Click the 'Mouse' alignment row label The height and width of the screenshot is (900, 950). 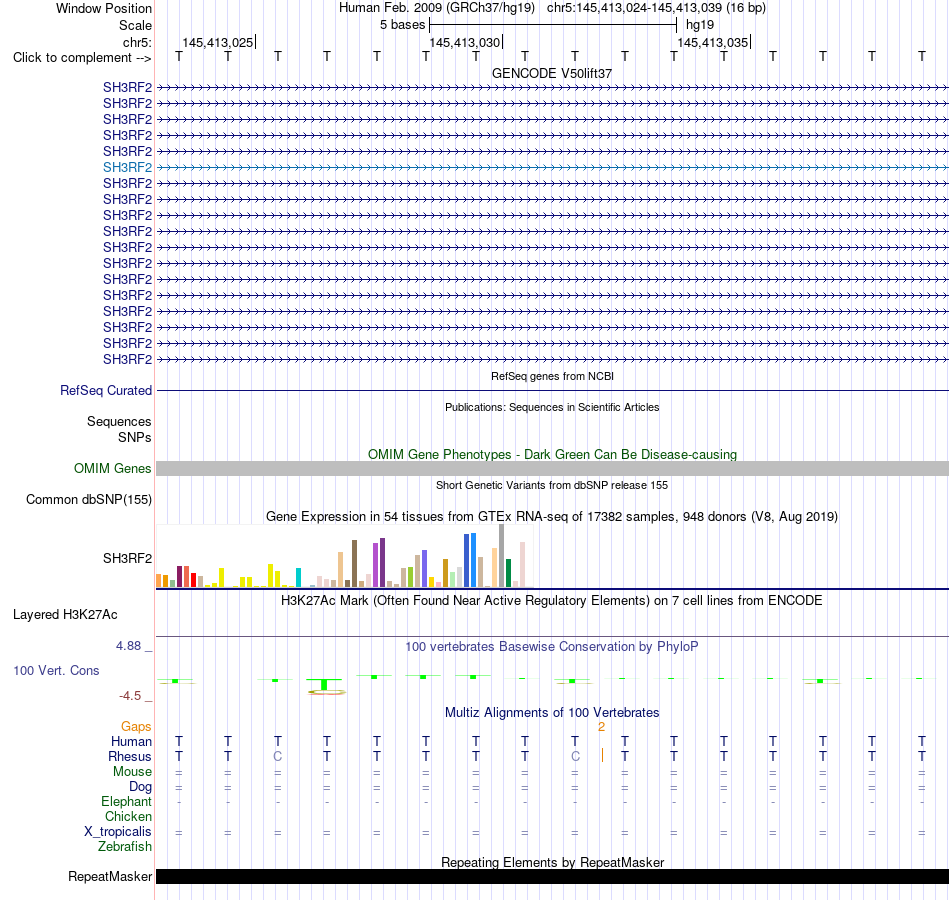(x=132, y=772)
